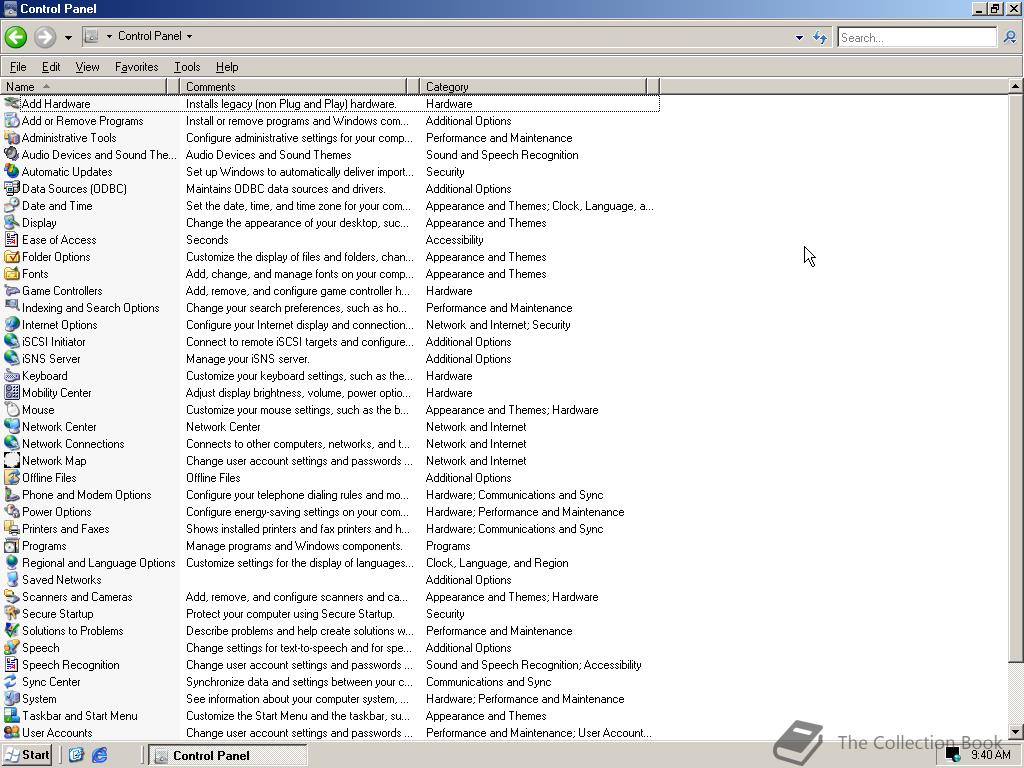Click the Scanners and Cameras icon
This screenshot has width=1024, height=768.
point(12,596)
